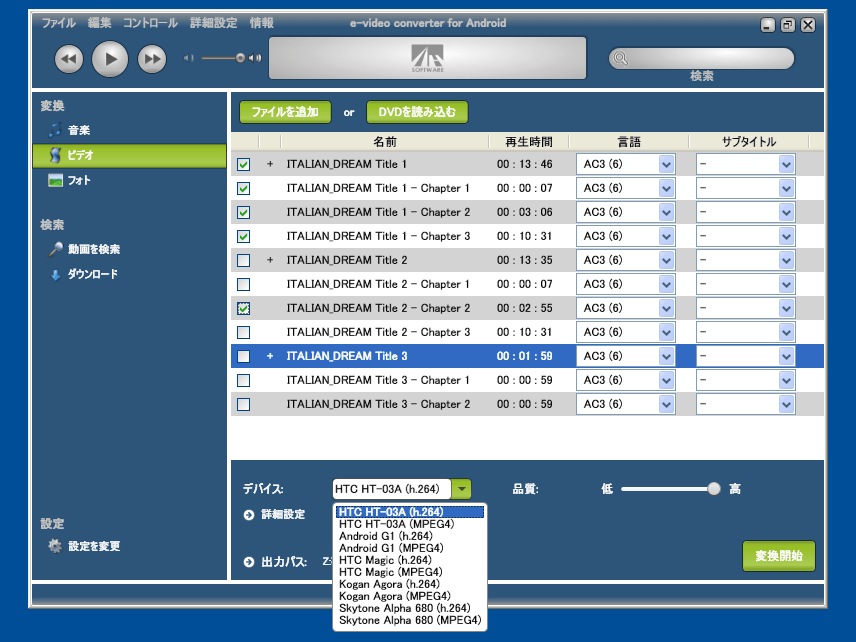Choose Android G1 (h.264) from list

click(x=385, y=536)
